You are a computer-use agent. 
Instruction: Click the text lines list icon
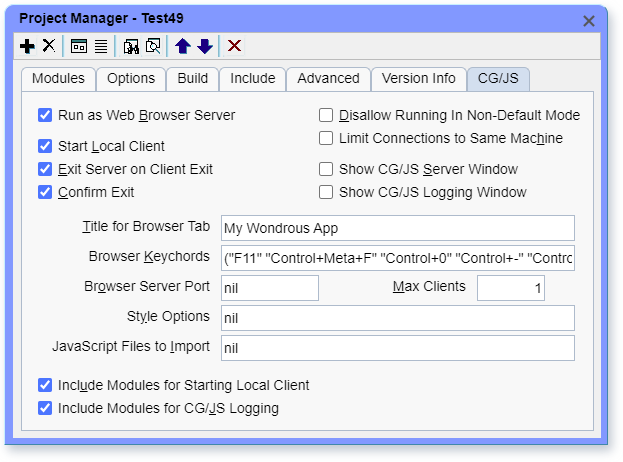click(x=101, y=46)
